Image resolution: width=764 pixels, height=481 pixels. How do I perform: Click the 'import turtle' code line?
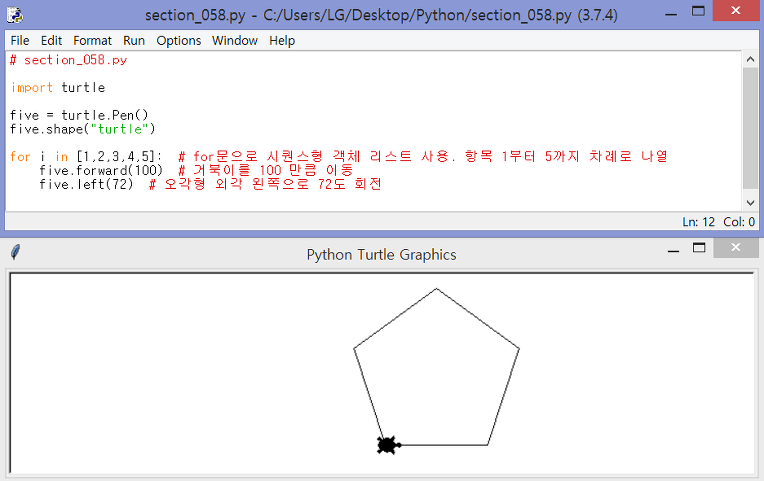[57, 87]
